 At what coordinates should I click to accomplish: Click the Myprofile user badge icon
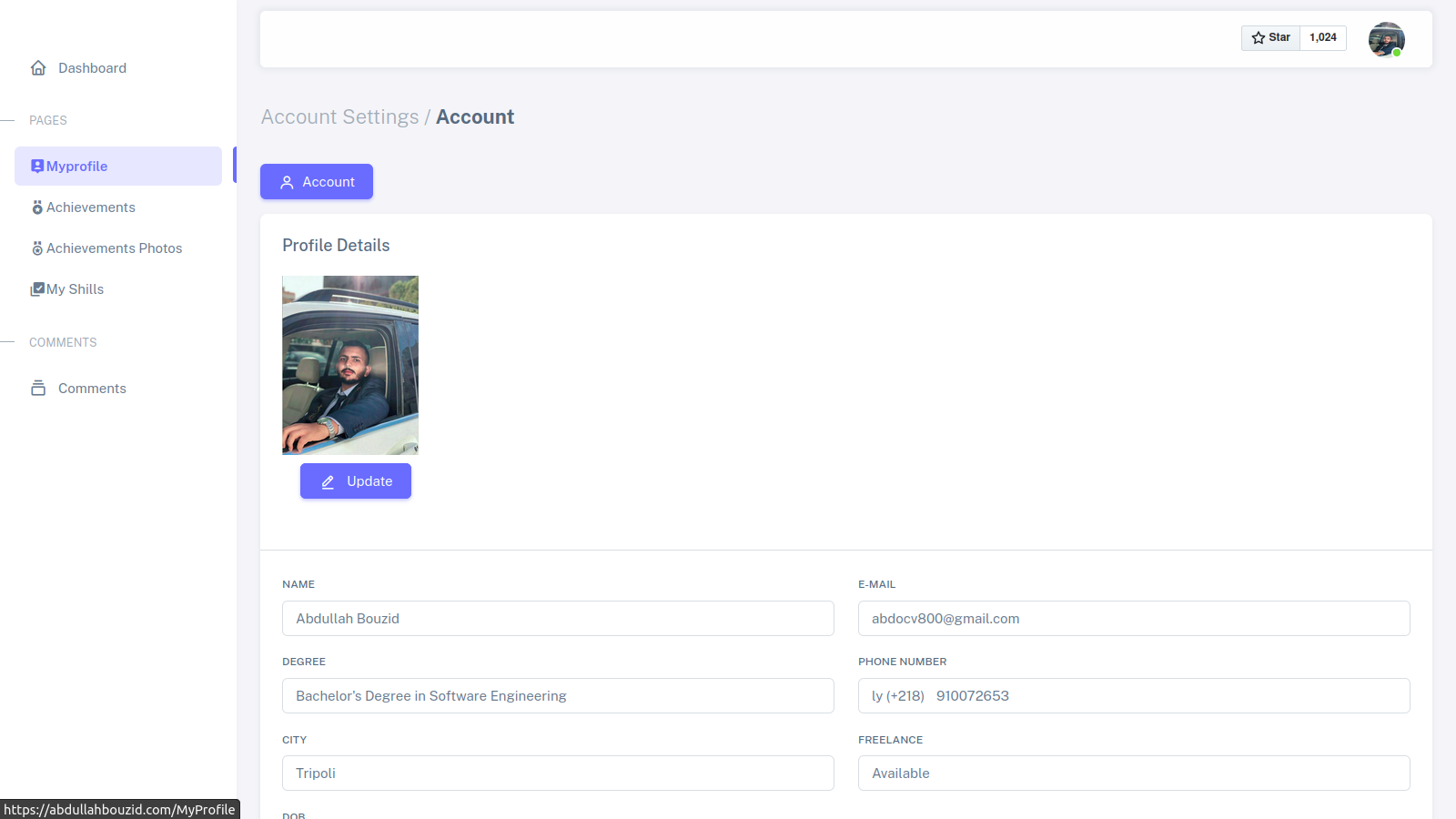point(37,167)
